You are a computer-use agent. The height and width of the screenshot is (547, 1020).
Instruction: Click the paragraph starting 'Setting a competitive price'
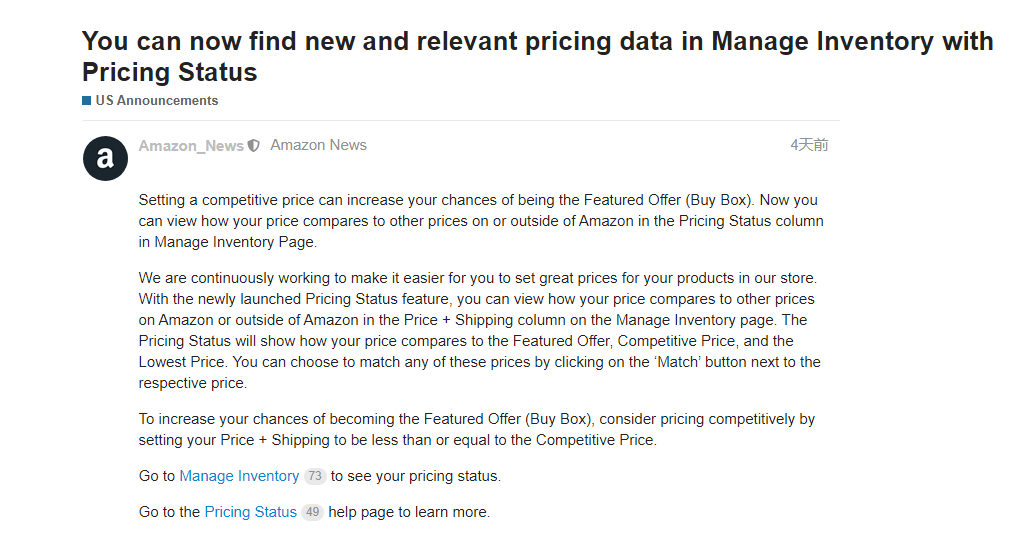480,221
